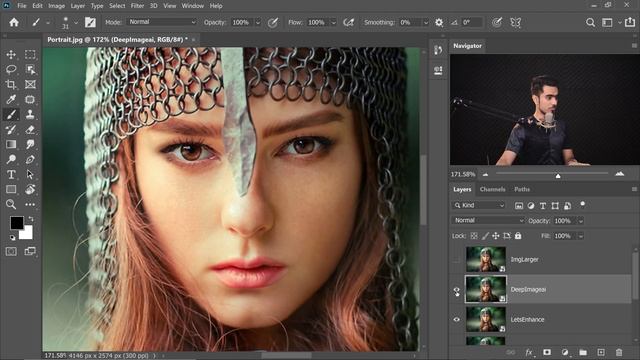Select the Eraser tool
Screen dimensions: 640x360
[30, 129]
